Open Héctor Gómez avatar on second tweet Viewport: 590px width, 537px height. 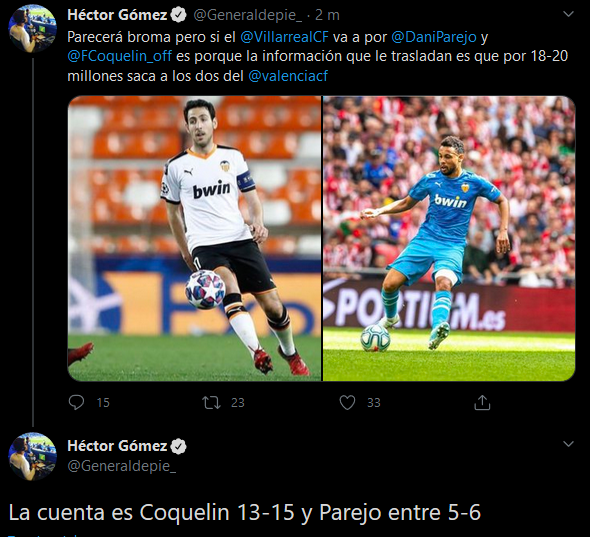(x=33, y=456)
